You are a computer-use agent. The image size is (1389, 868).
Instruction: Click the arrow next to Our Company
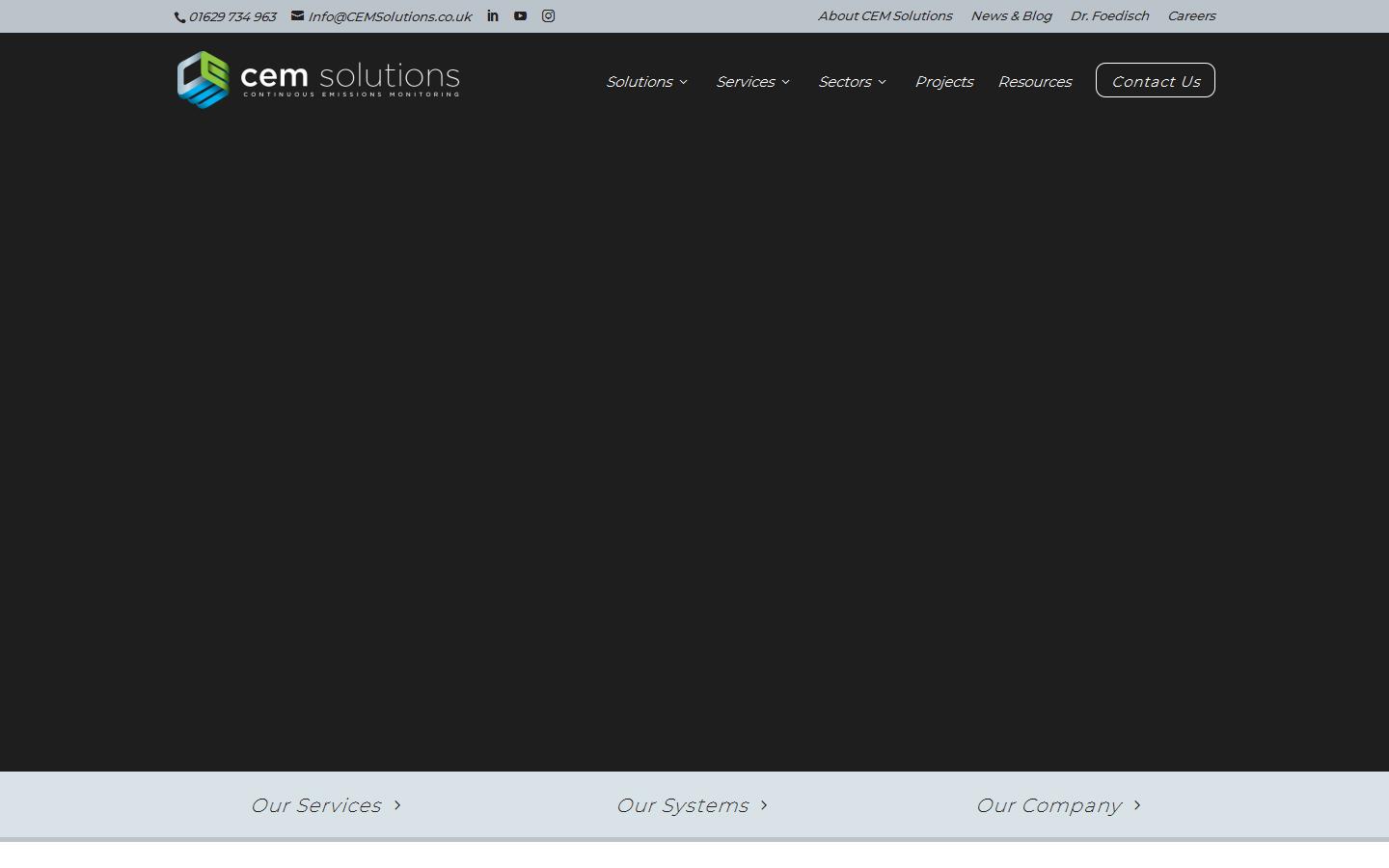1137,805
